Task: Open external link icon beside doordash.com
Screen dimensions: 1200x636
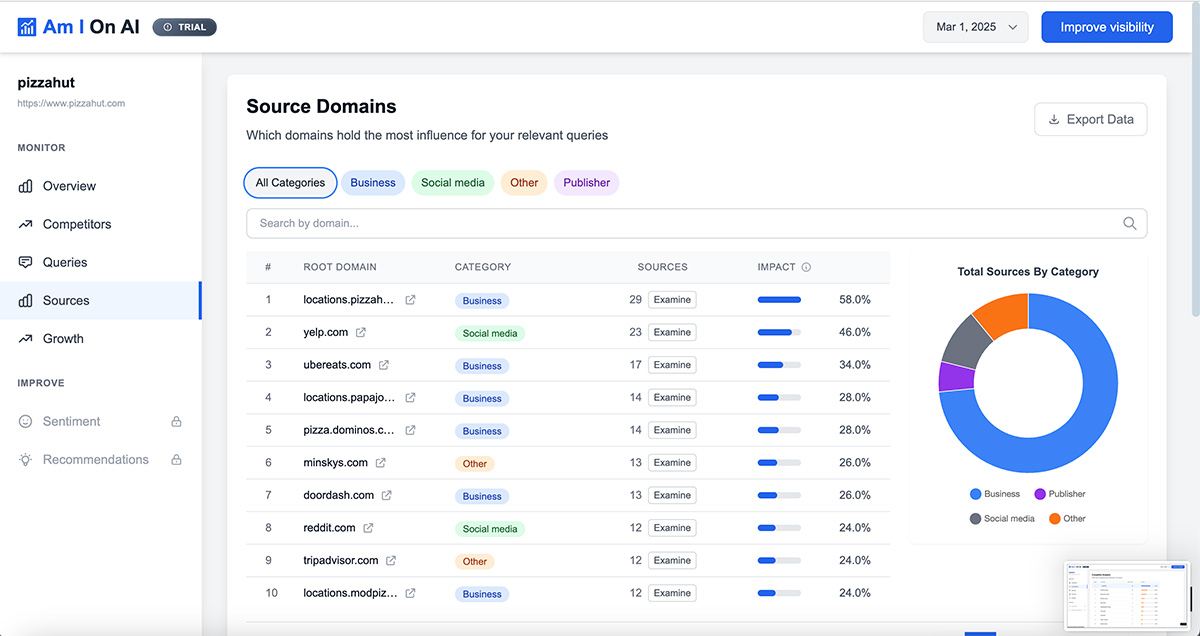Action: point(387,495)
